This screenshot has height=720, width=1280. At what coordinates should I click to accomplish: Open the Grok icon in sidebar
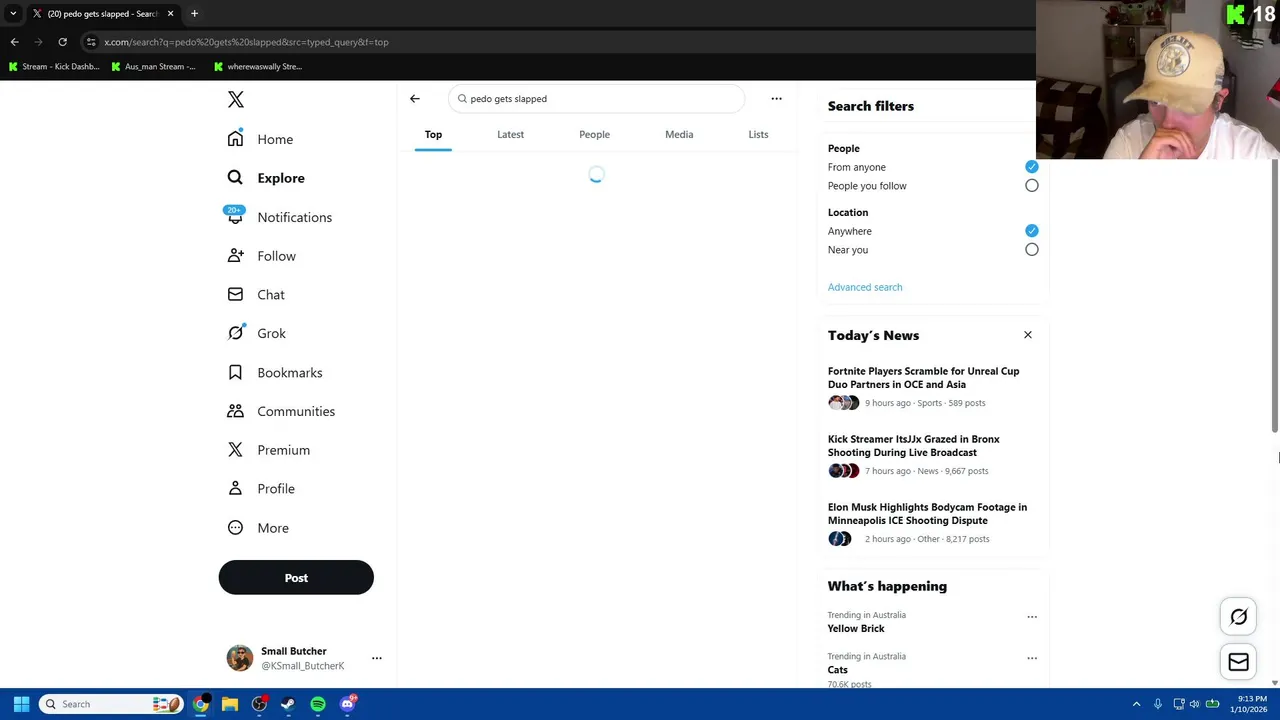[x=235, y=333]
